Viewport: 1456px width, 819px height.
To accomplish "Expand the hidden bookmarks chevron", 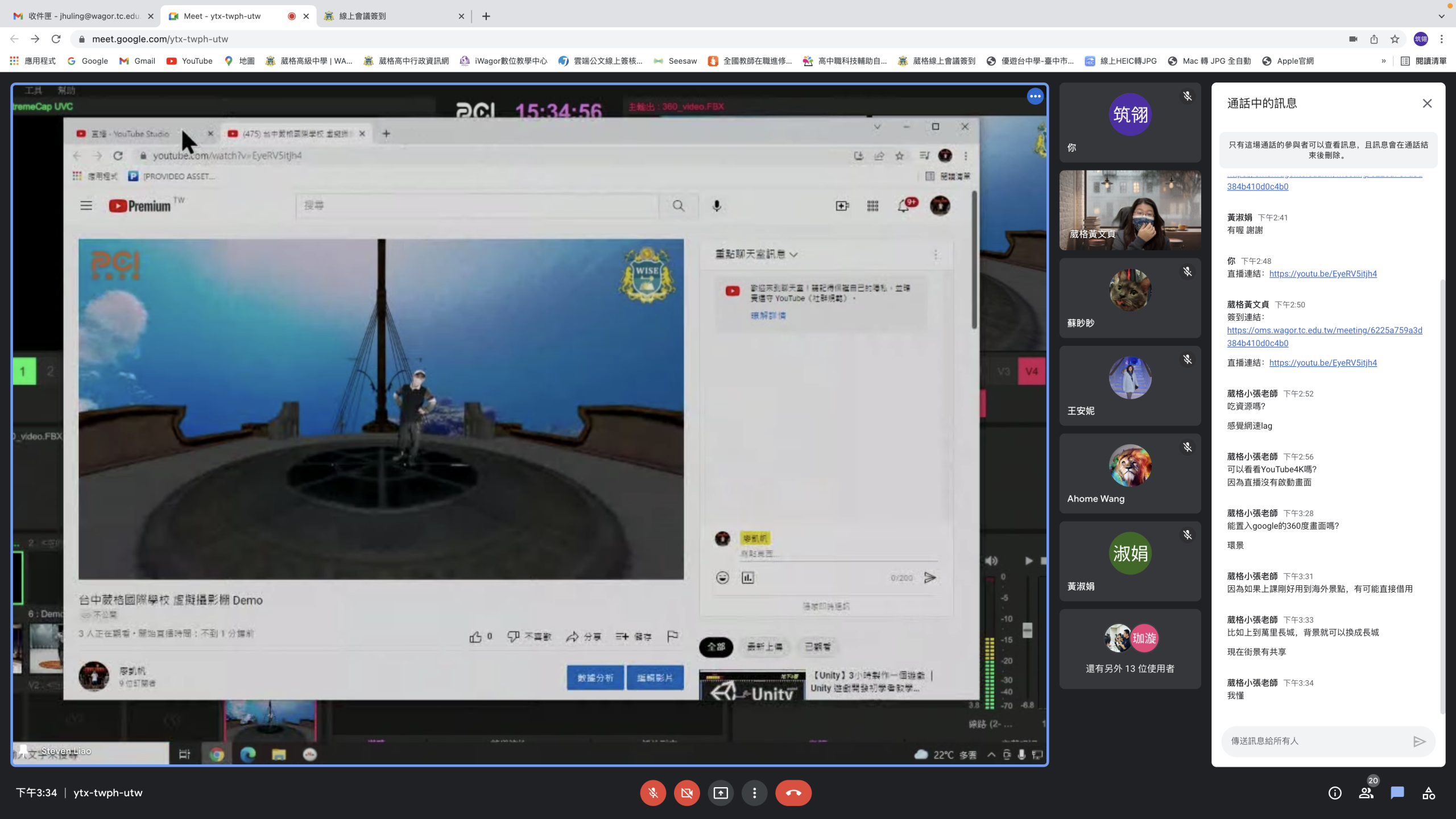I will click(1383, 61).
